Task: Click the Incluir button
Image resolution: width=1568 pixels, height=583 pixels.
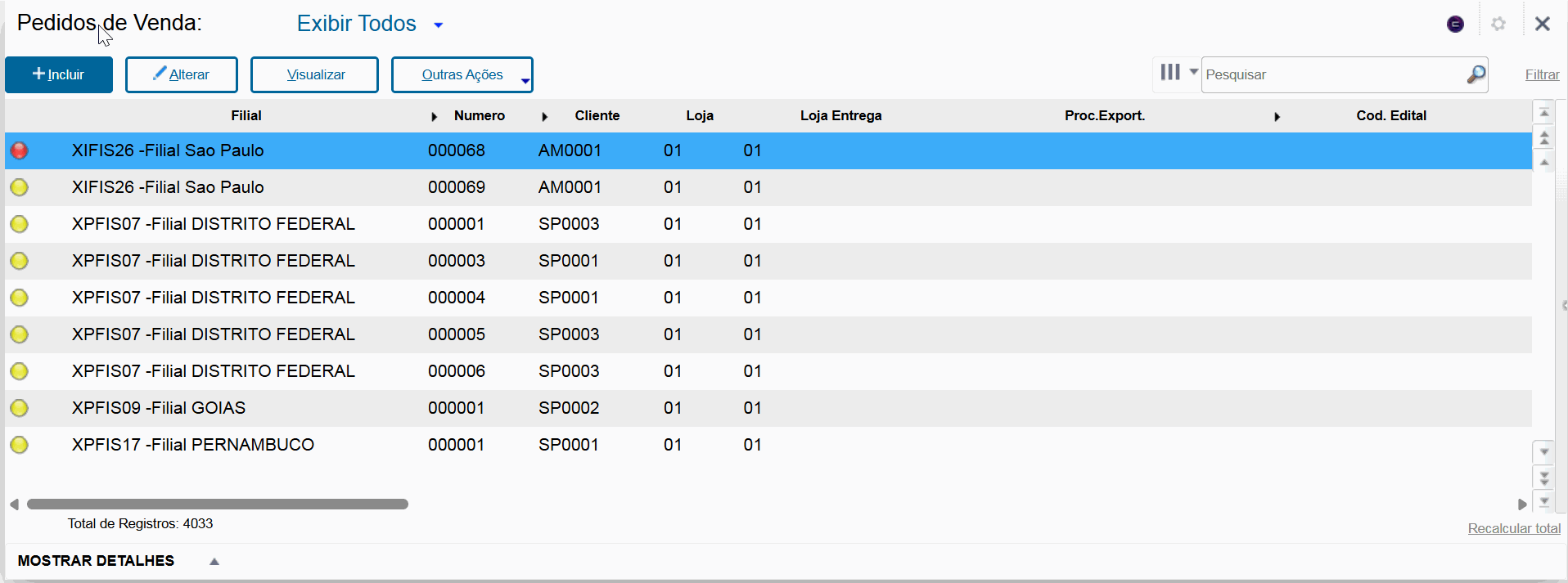Action: point(59,74)
